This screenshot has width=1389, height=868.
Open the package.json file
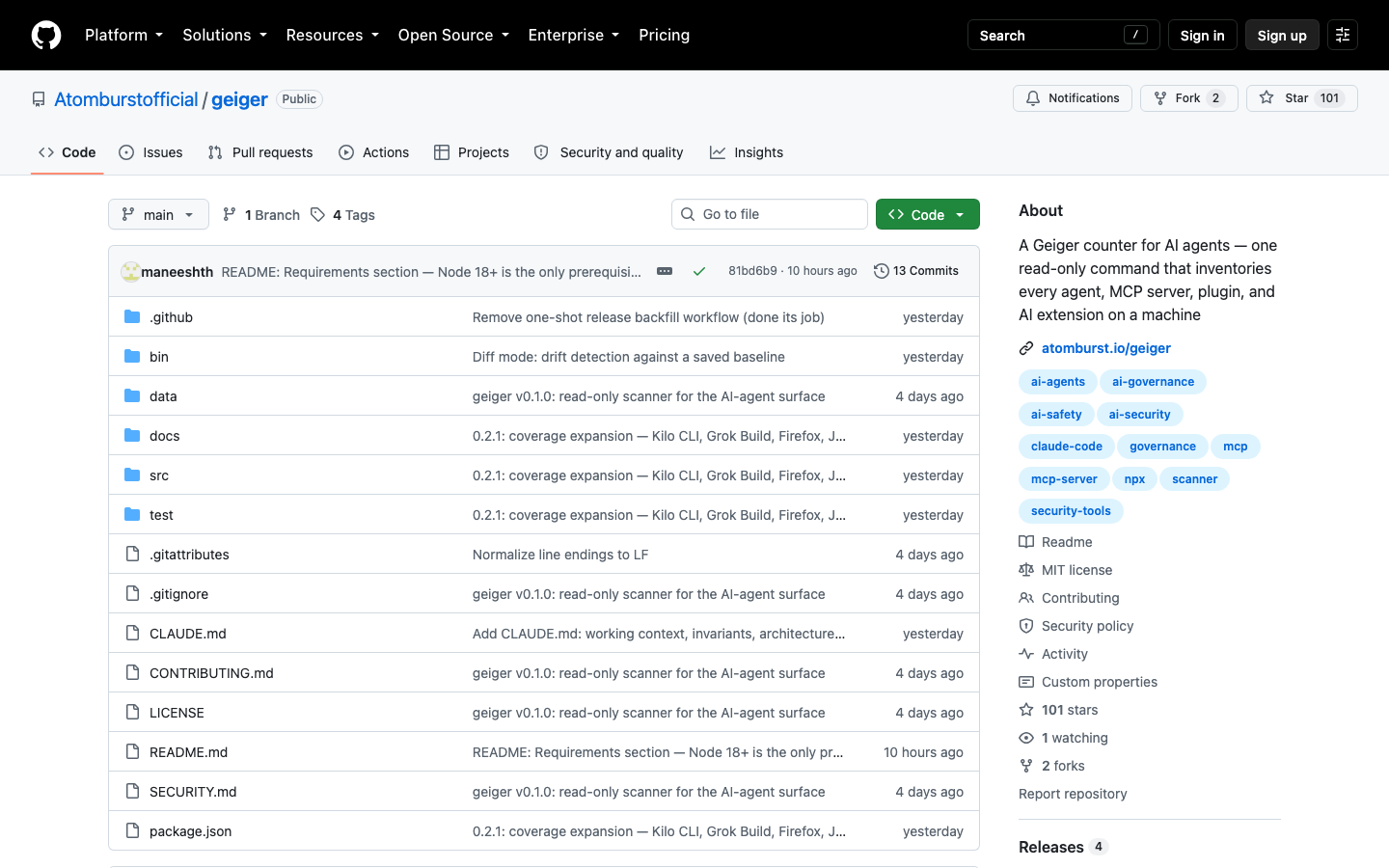point(190,831)
